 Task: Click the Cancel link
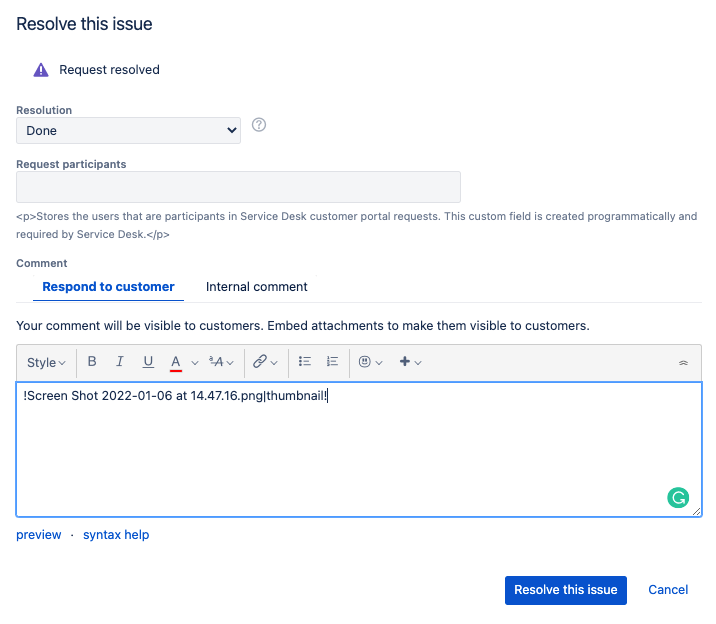click(668, 590)
